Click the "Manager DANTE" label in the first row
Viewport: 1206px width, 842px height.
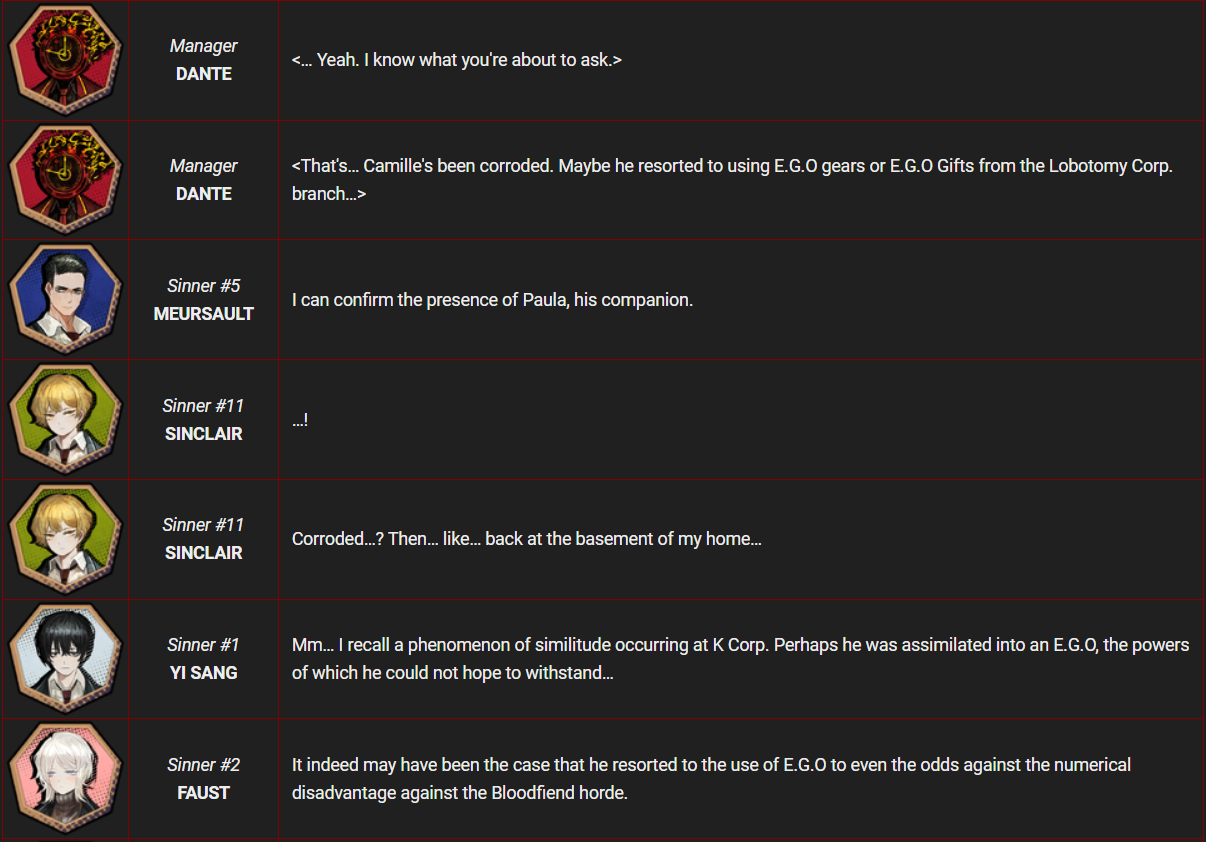204,60
